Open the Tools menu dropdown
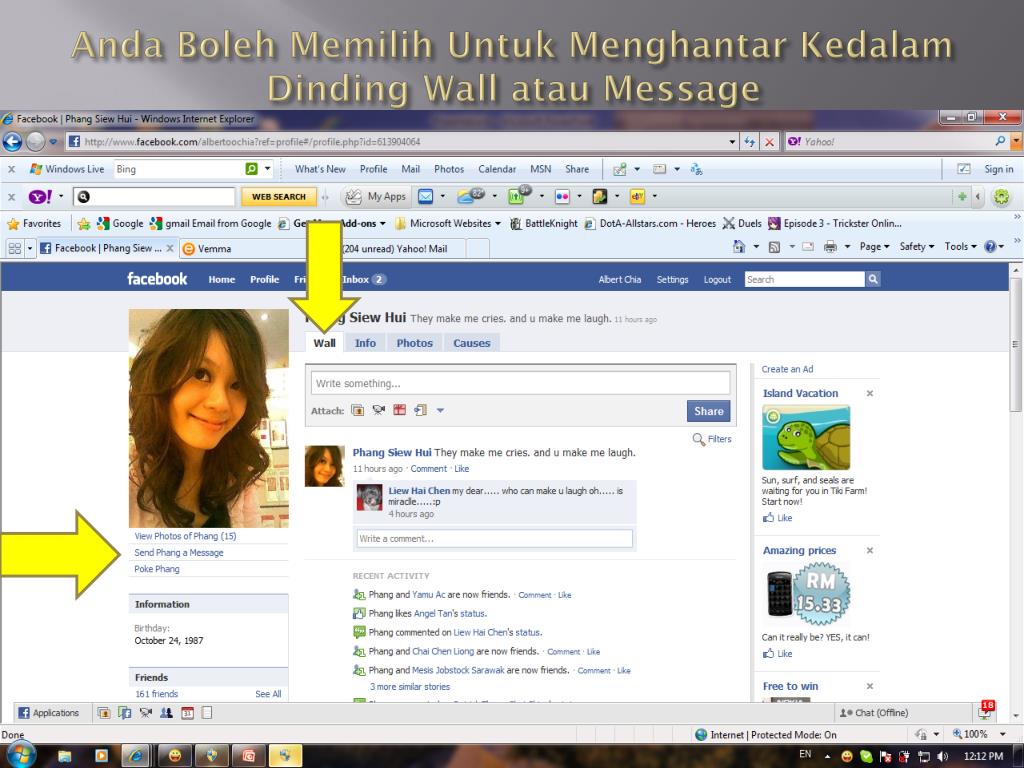The width and height of the screenshot is (1024, 768). coord(960,247)
